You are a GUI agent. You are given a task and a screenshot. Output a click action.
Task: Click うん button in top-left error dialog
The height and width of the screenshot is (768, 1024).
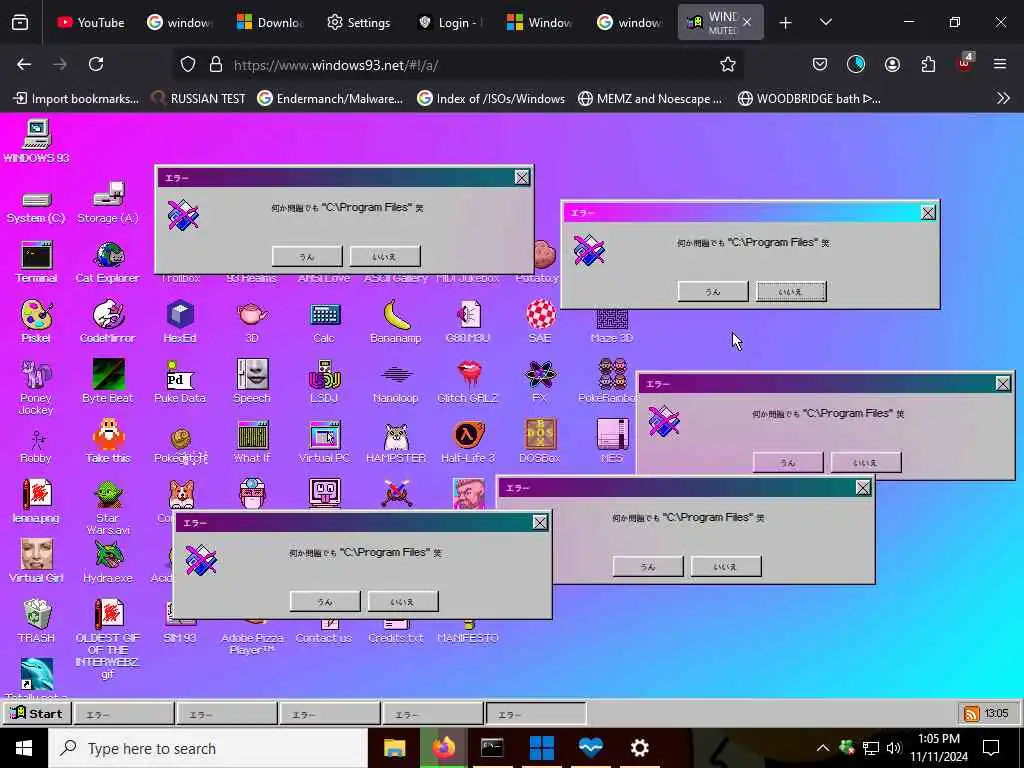click(x=307, y=256)
